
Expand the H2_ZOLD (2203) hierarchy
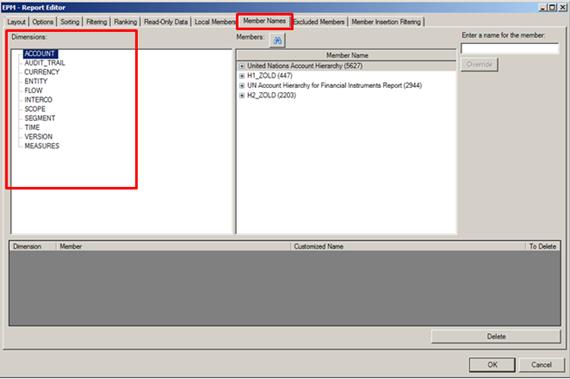[x=242, y=96]
